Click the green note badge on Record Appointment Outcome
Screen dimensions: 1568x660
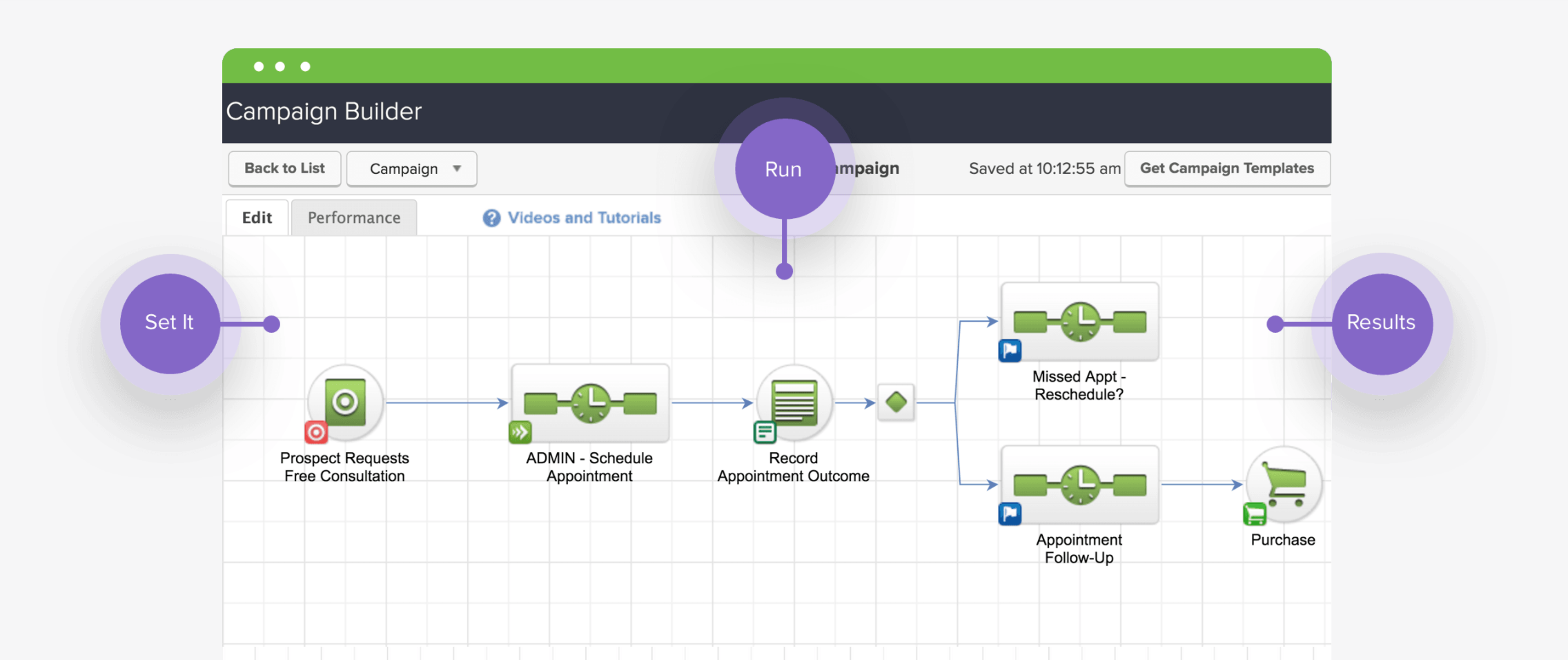coord(765,432)
